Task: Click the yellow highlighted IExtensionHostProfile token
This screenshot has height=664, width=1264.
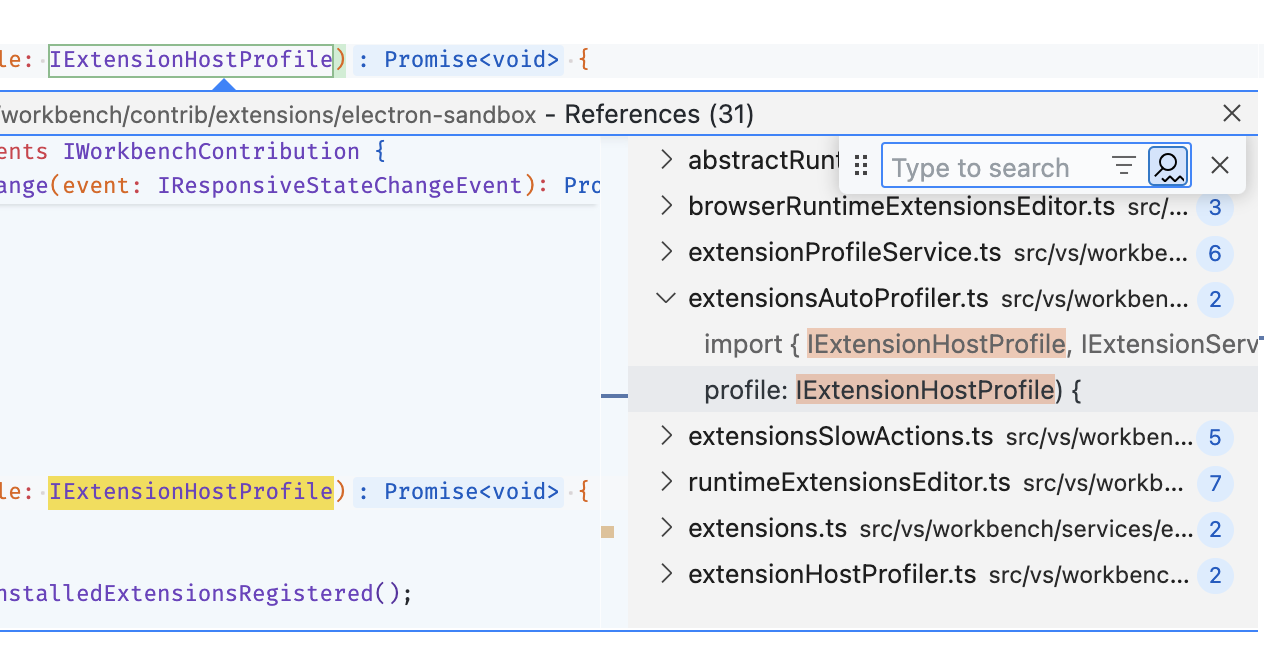Action: pyautogui.click(x=192, y=491)
